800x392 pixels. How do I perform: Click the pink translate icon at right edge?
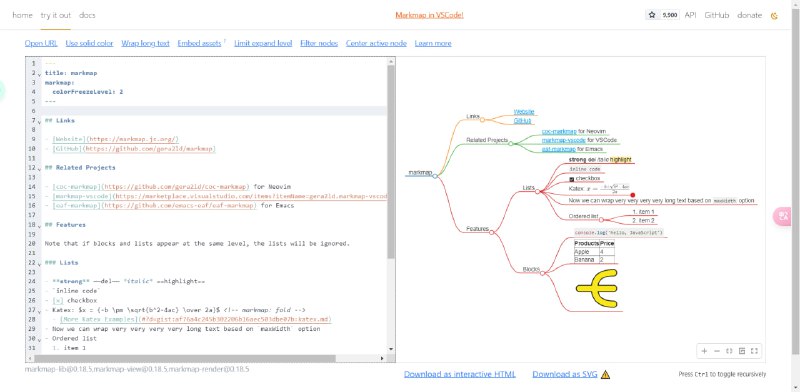tap(782, 216)
